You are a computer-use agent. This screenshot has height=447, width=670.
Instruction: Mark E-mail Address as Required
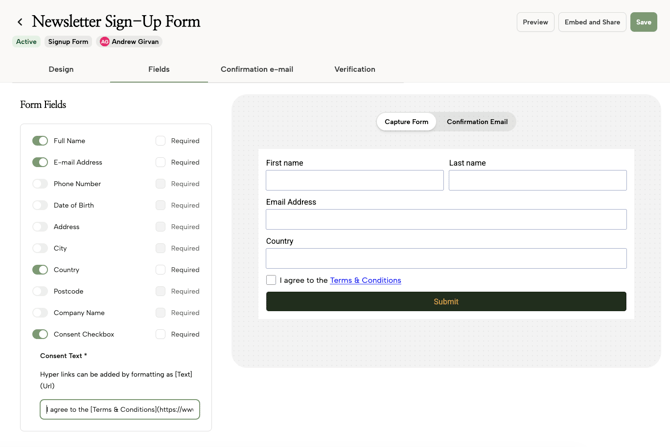160,162
